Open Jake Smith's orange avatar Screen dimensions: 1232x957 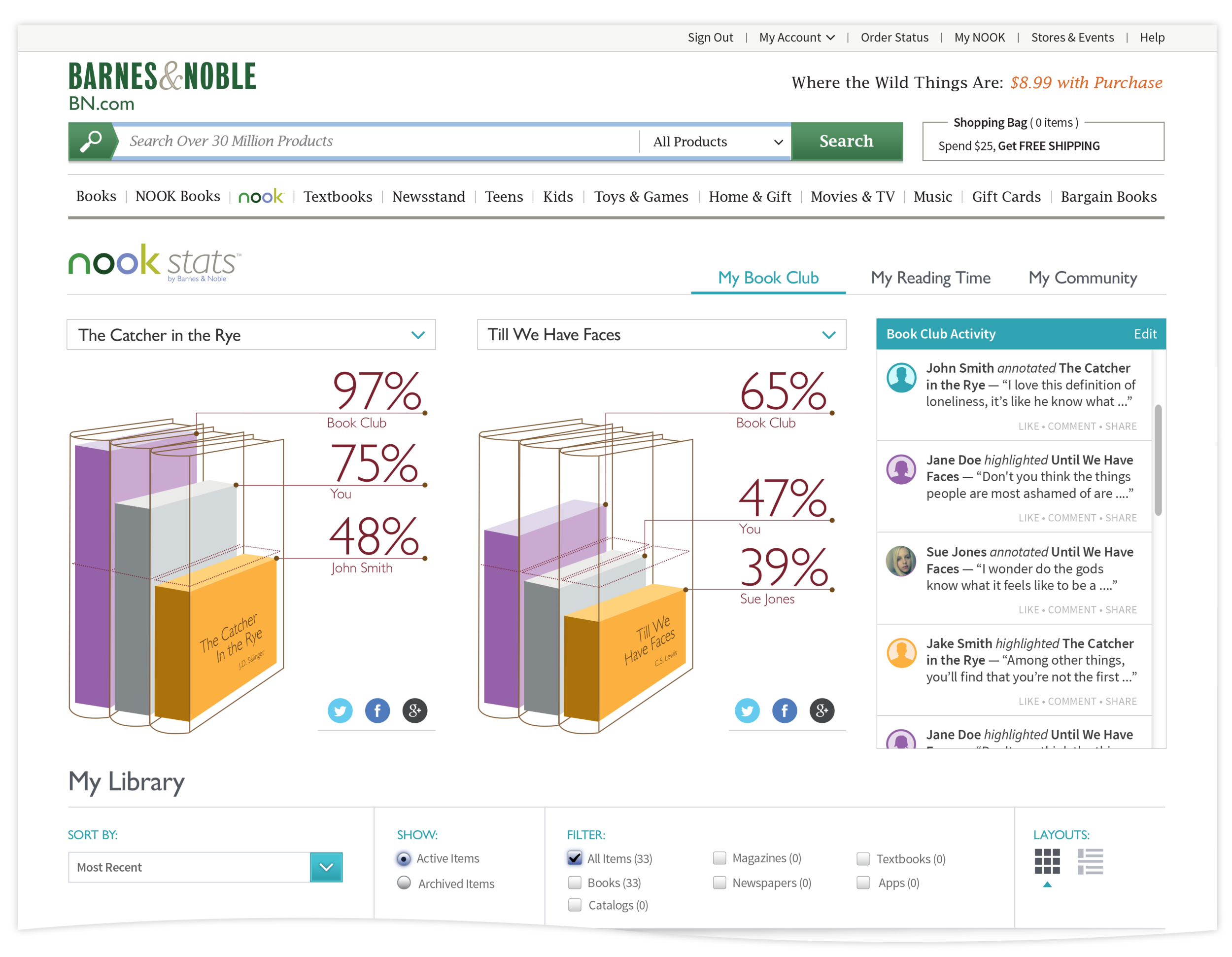coord(901,652)
